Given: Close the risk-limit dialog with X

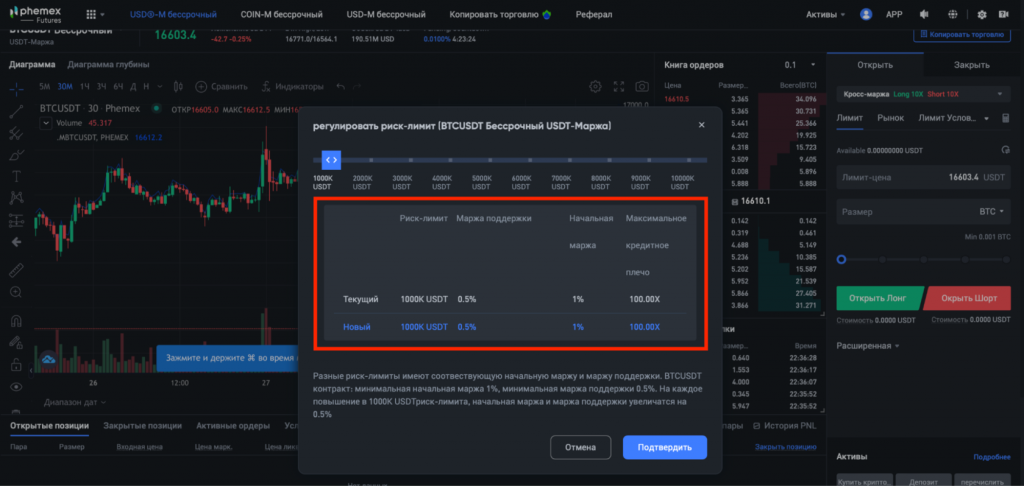Looking at the screenshot, I should tap(701, 125).
